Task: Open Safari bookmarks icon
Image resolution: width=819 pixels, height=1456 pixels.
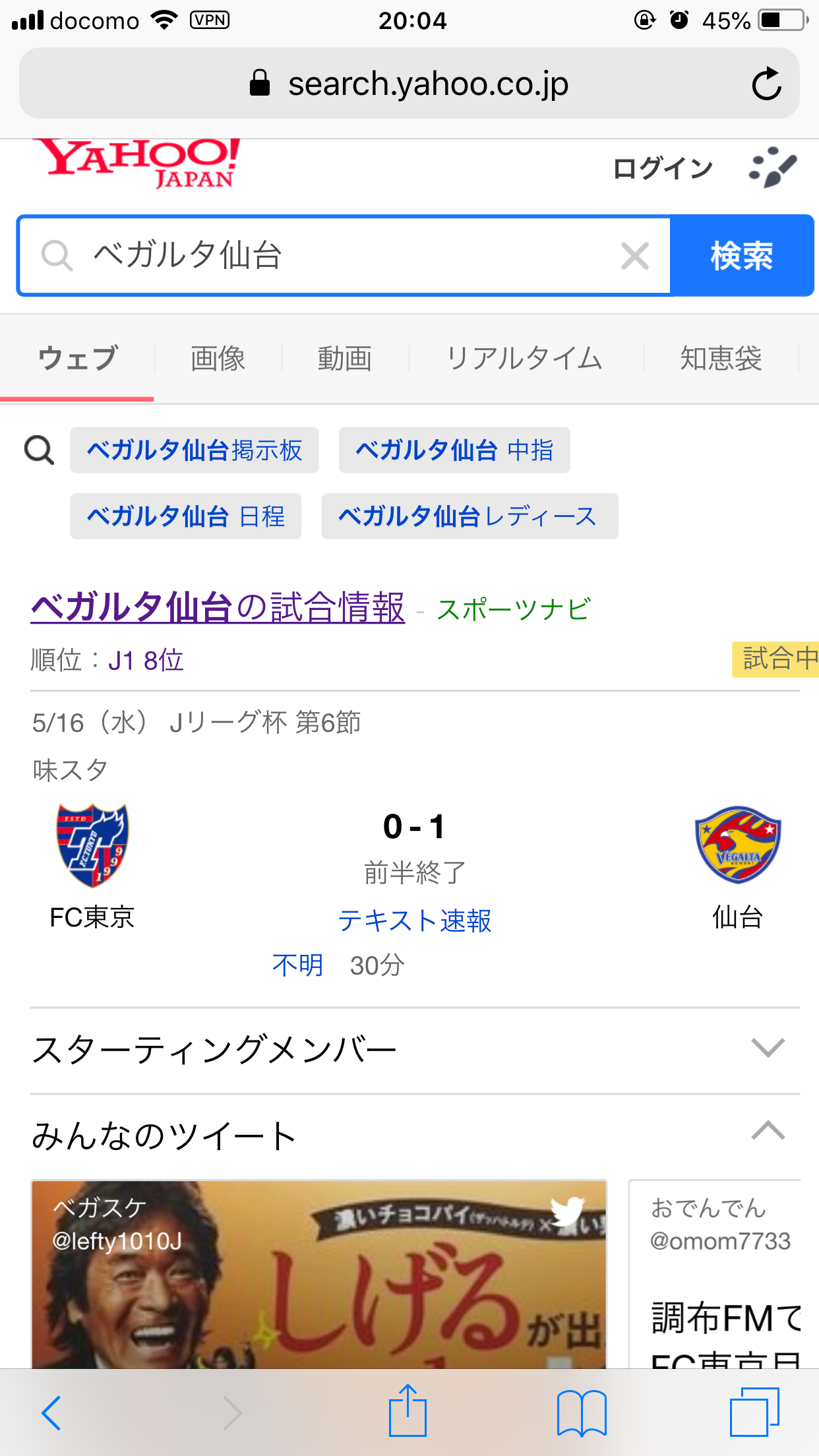Action: [581, 1413]
